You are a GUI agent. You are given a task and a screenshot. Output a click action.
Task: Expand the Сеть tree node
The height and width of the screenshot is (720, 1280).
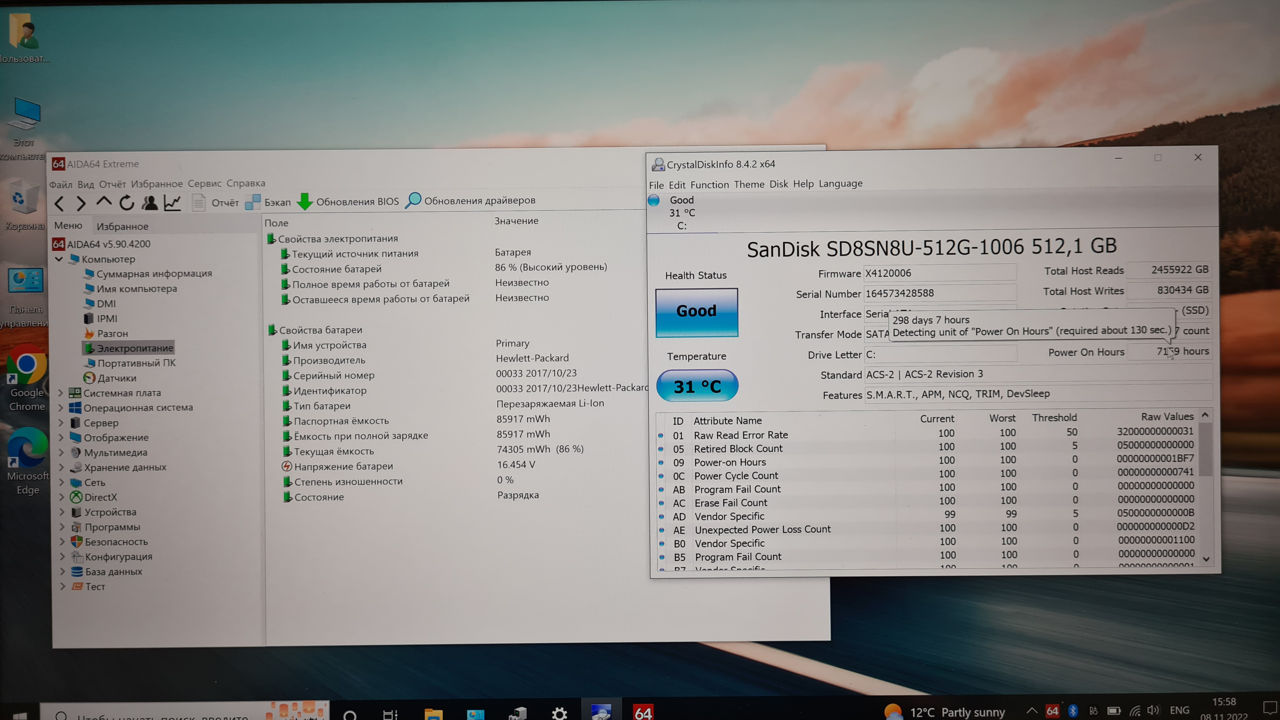tap(60, 483)
